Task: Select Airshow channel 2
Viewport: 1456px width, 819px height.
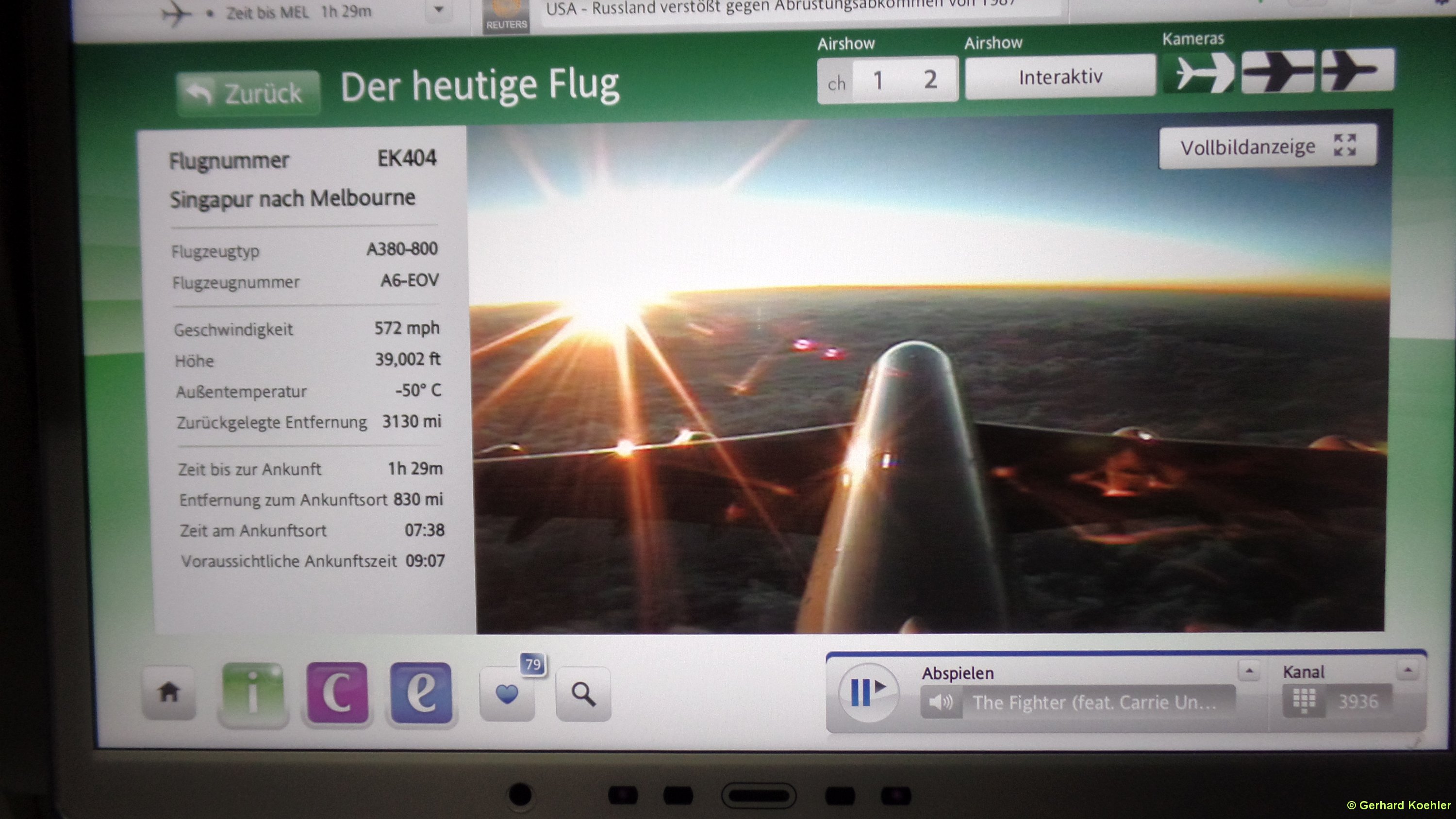Action: tap(930, 79)
